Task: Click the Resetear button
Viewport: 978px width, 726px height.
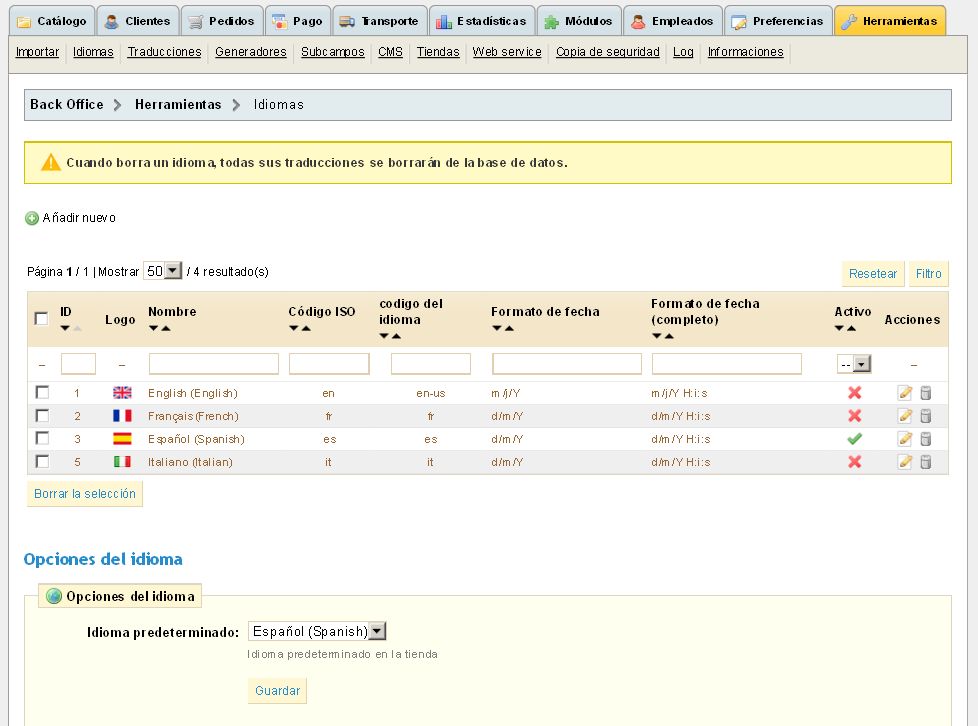Action: [873, 274]
